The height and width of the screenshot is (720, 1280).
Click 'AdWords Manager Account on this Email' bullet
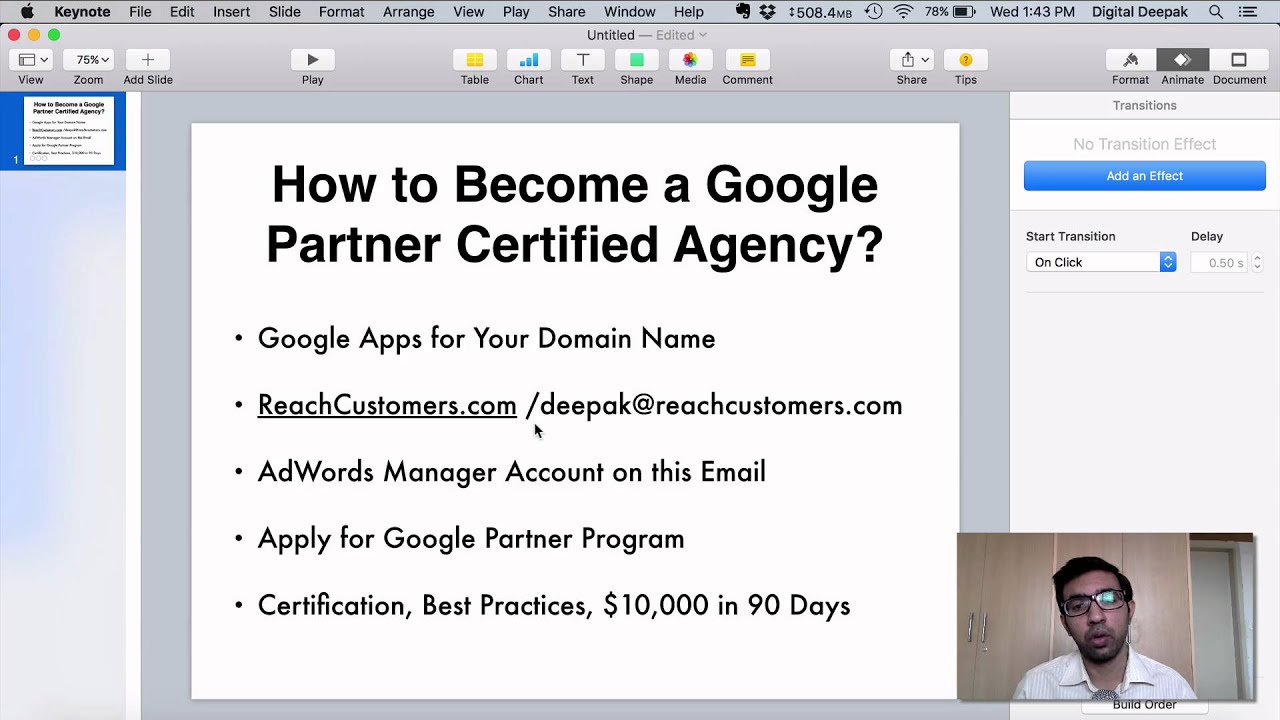click(x=511, y=472)
